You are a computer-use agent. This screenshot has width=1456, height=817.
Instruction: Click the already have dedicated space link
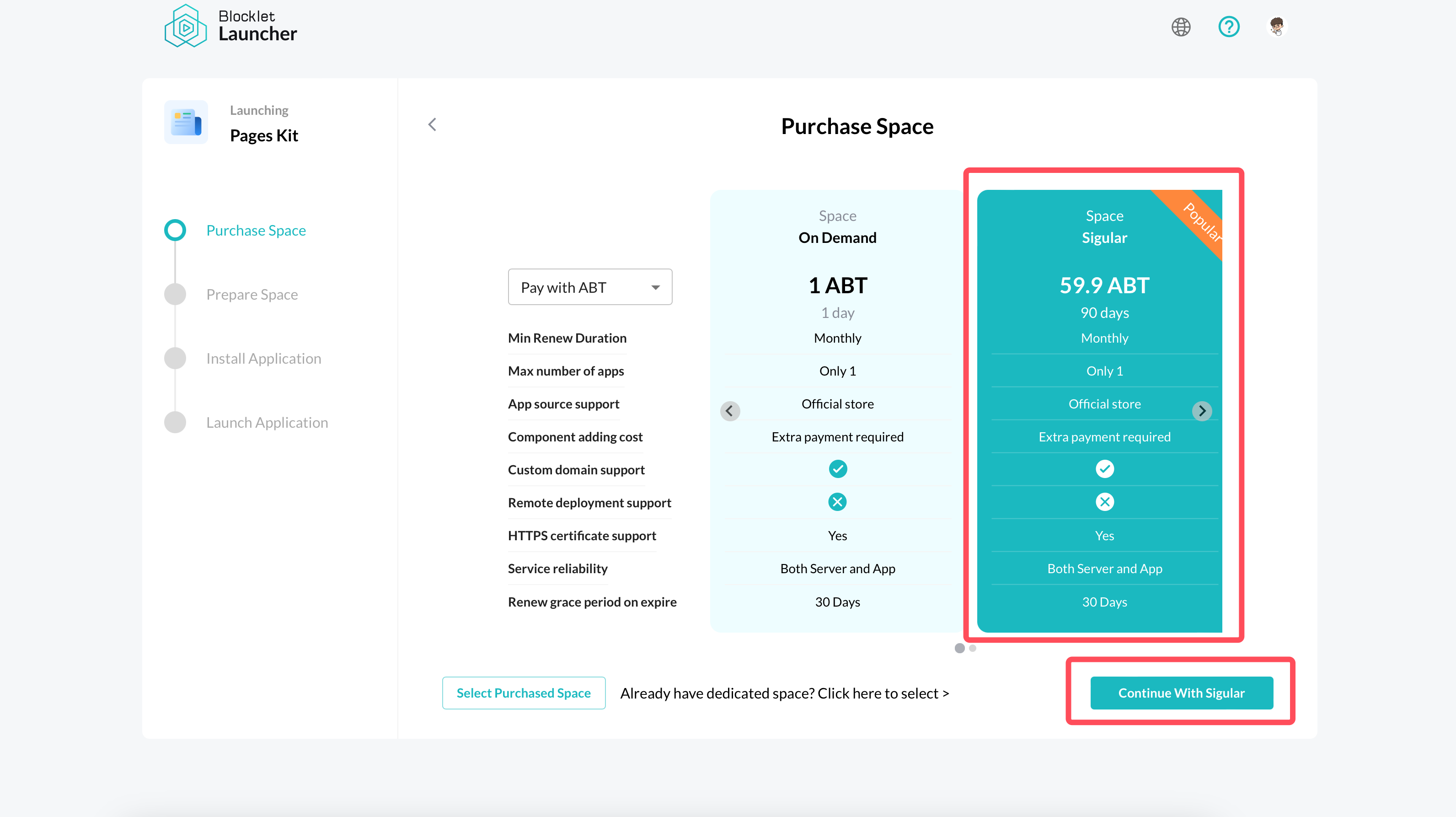click(785, 693)
